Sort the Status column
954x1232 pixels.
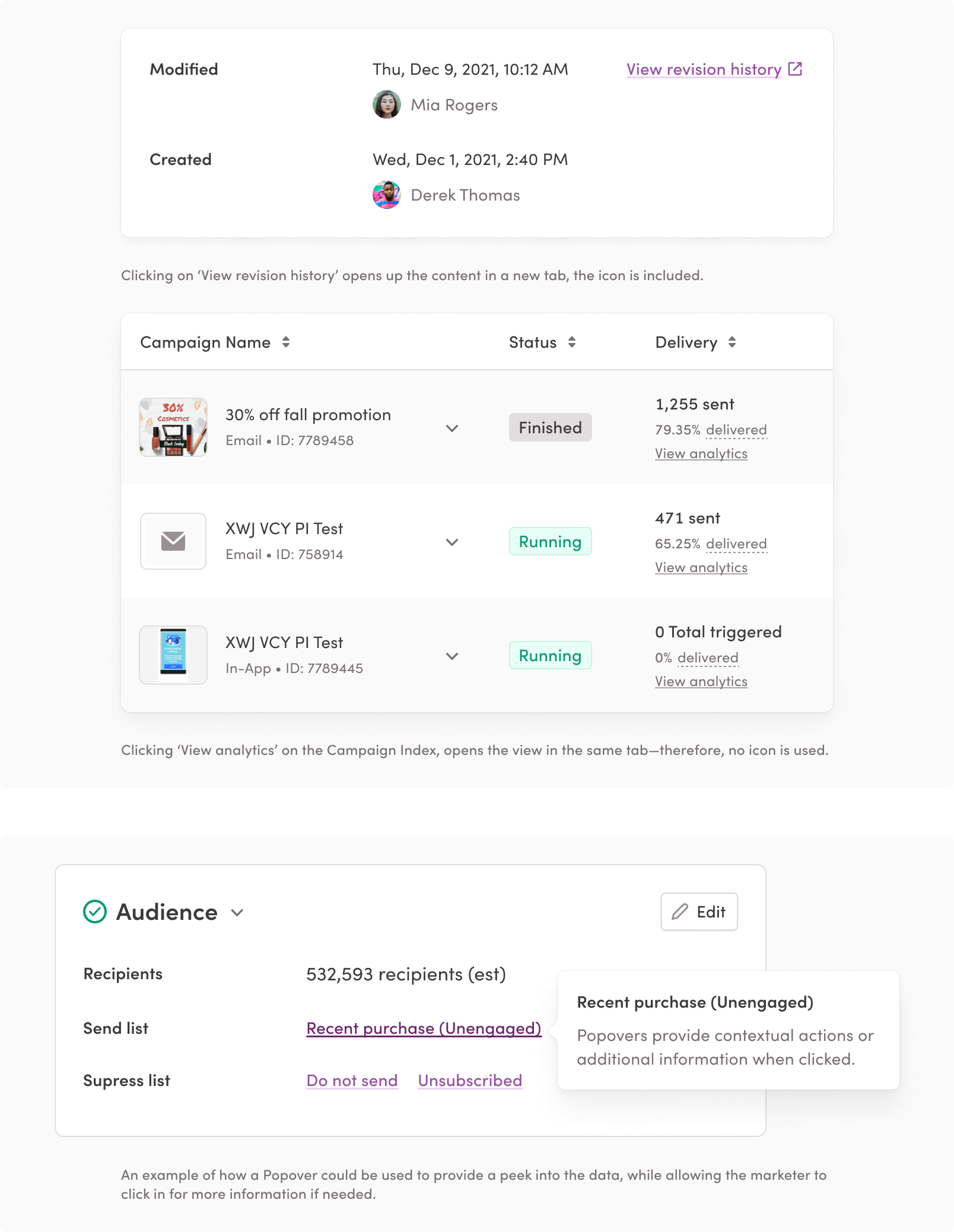[x=572, y=342]
